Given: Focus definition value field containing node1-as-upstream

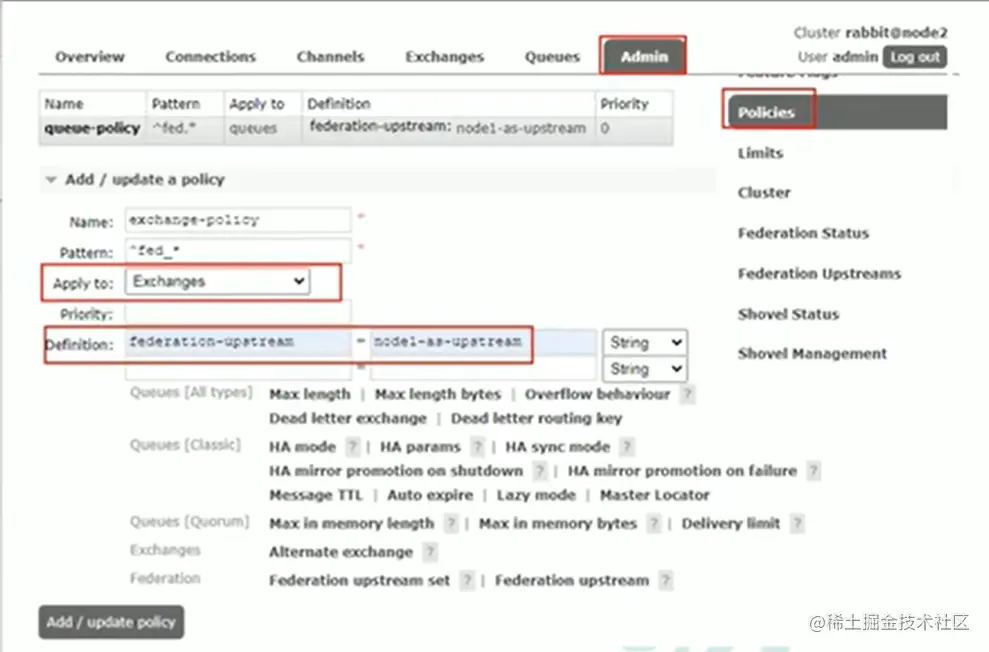Looking at the screenshot, I should pos(483,342).
